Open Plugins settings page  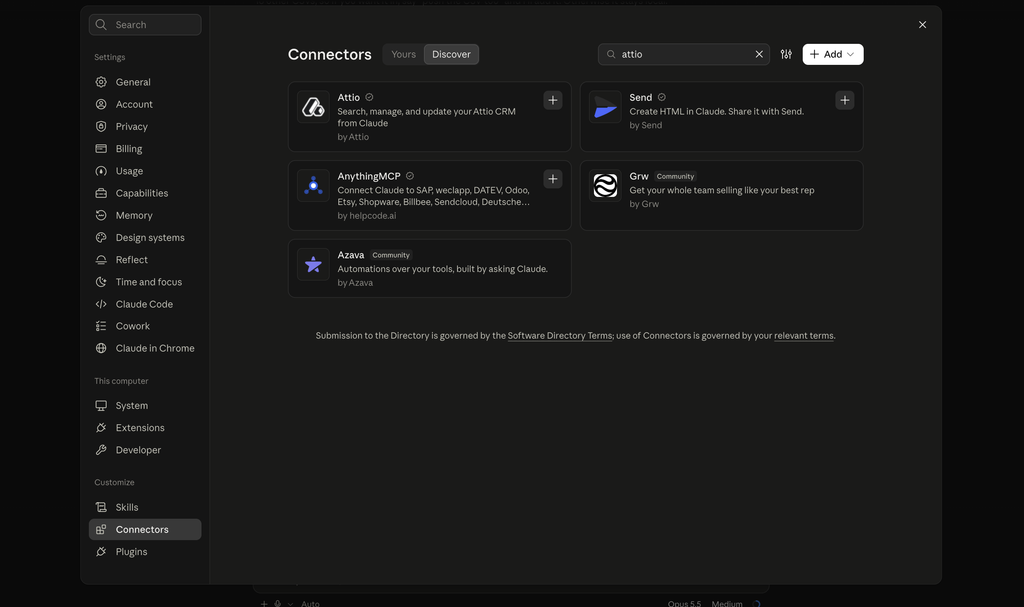(x=145, y=552)
